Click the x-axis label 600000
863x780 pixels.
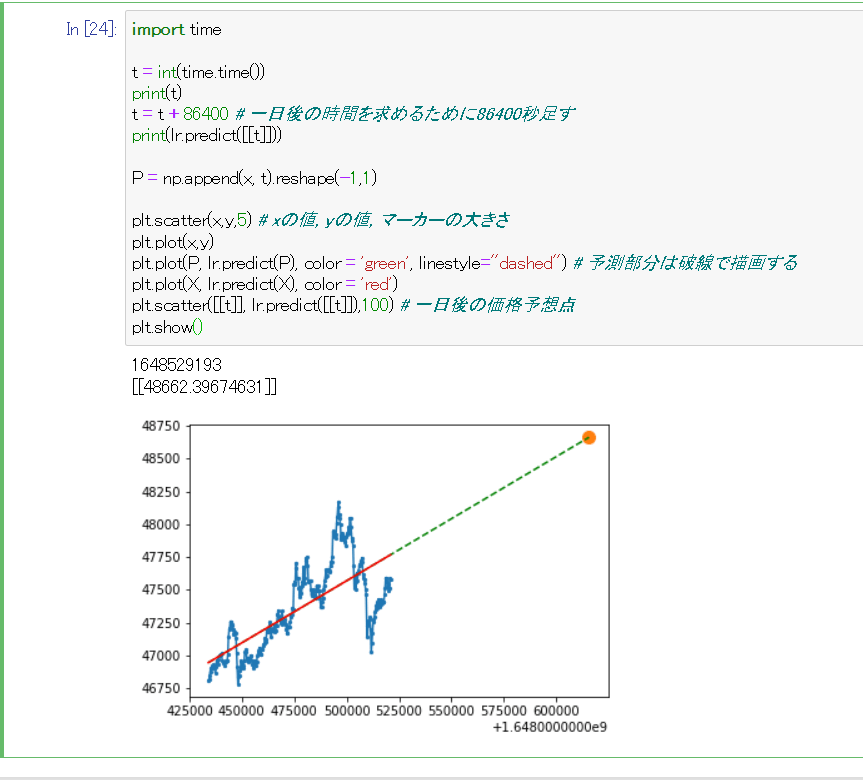556,711
